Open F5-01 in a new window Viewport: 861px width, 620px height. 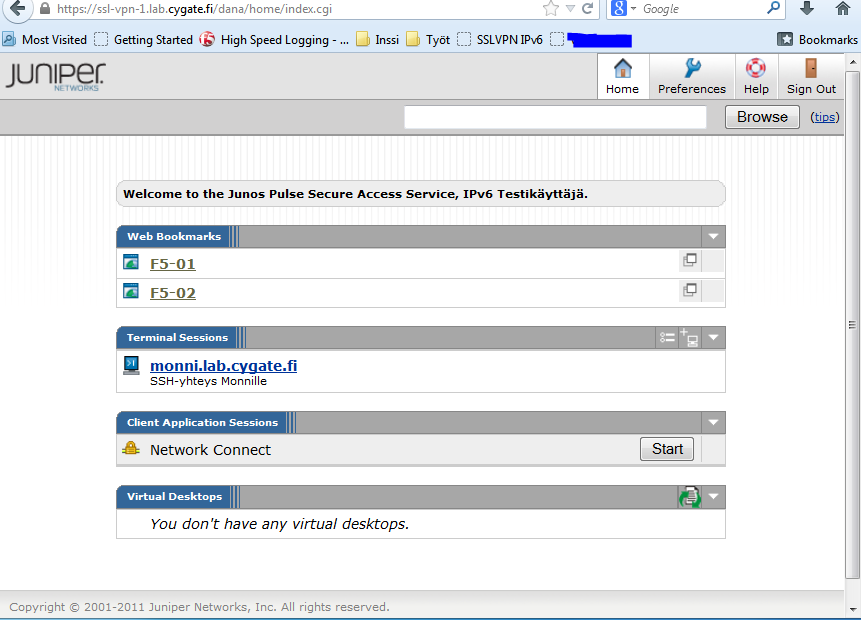coord(690,260)
